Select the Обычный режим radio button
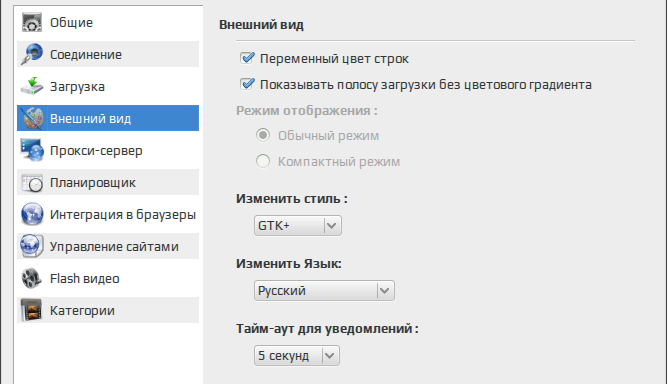The height and width of the screenshot is (384, 667). coord(263,135)
